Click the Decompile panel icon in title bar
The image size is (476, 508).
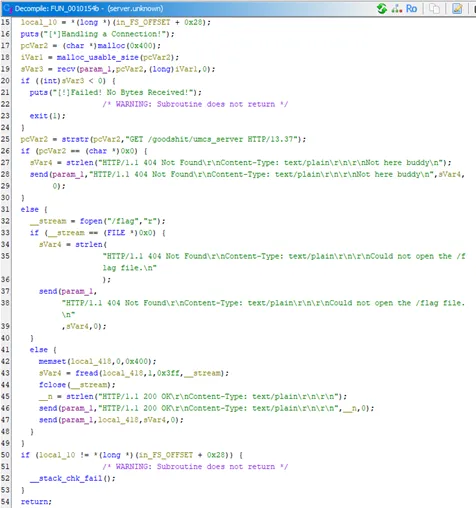coord(7,8)
